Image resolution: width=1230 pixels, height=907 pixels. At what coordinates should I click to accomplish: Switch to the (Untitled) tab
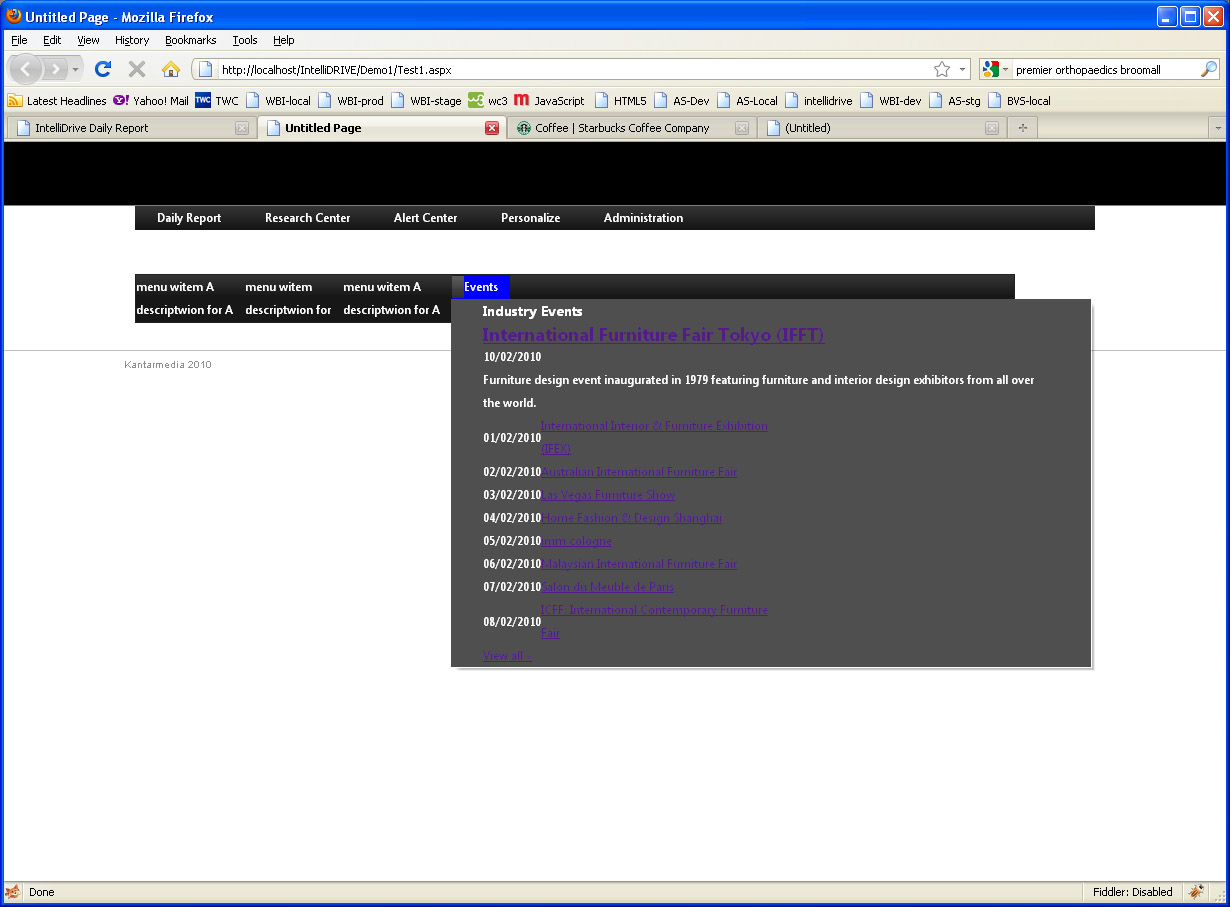click(881, 128)
